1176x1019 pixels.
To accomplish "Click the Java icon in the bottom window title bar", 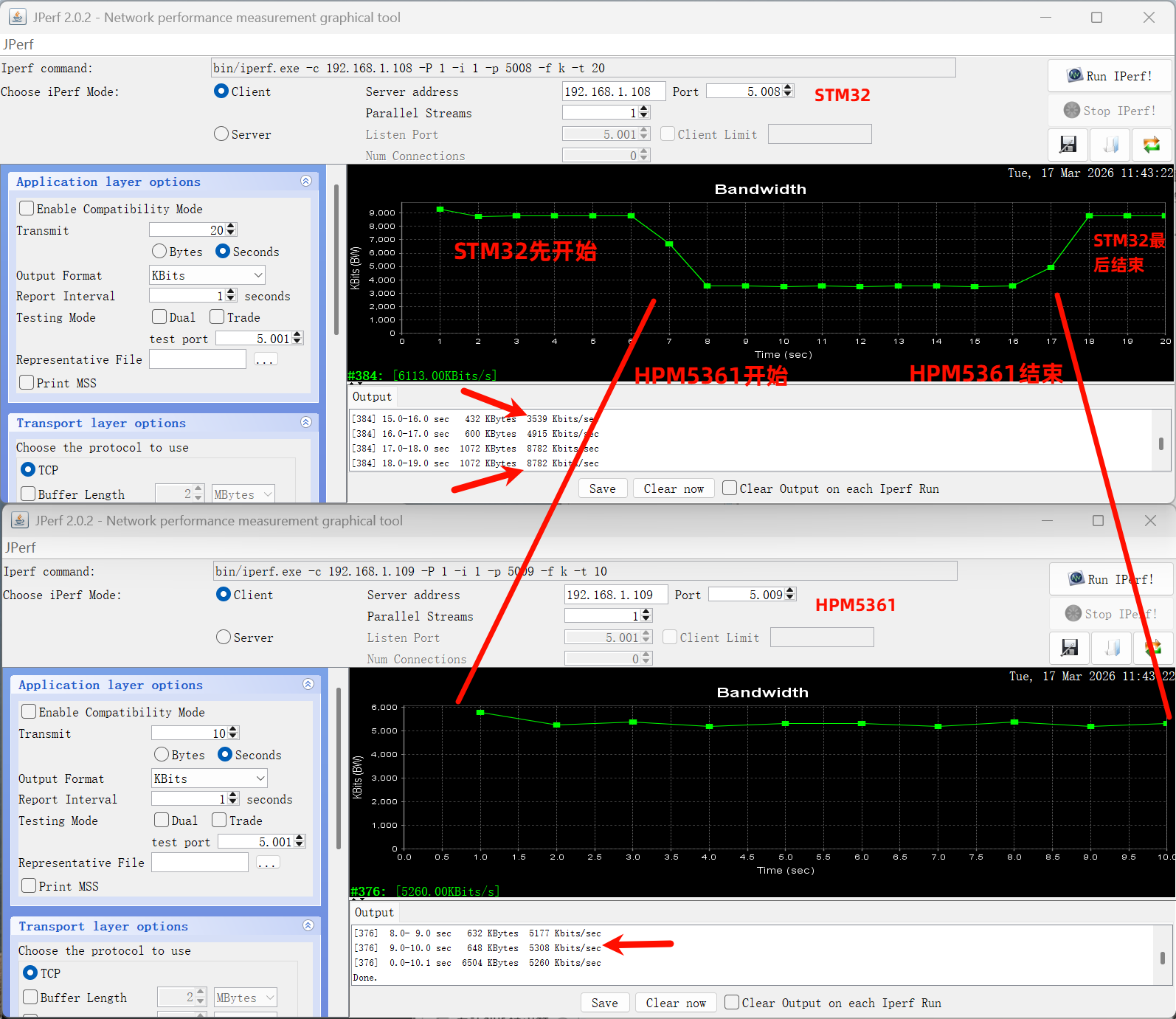I will click(20, 520).
